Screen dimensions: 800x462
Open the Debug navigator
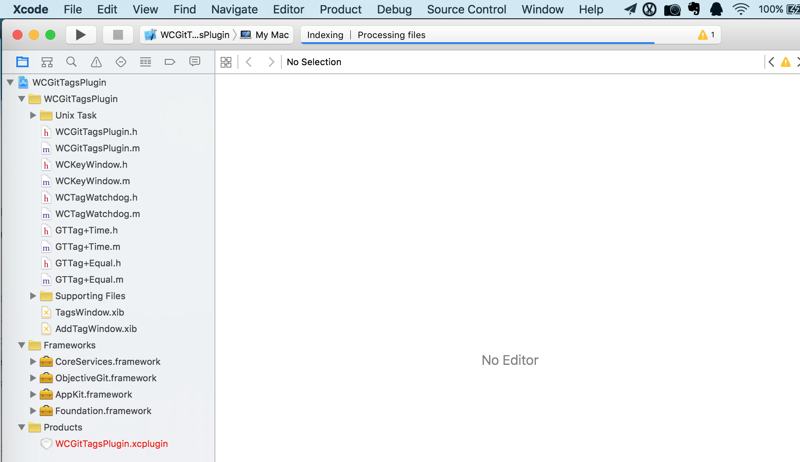pyautogui.click(x=145, y=62)
